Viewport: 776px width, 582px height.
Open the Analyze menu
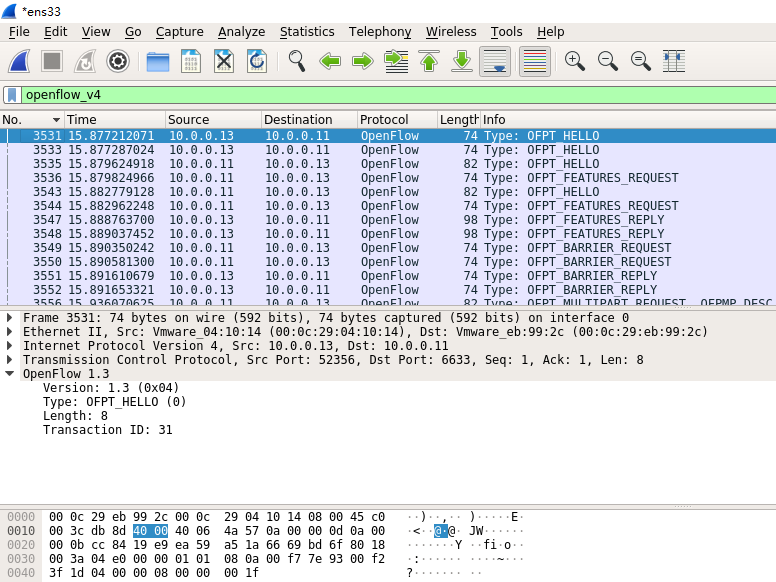tap(242, 32)
